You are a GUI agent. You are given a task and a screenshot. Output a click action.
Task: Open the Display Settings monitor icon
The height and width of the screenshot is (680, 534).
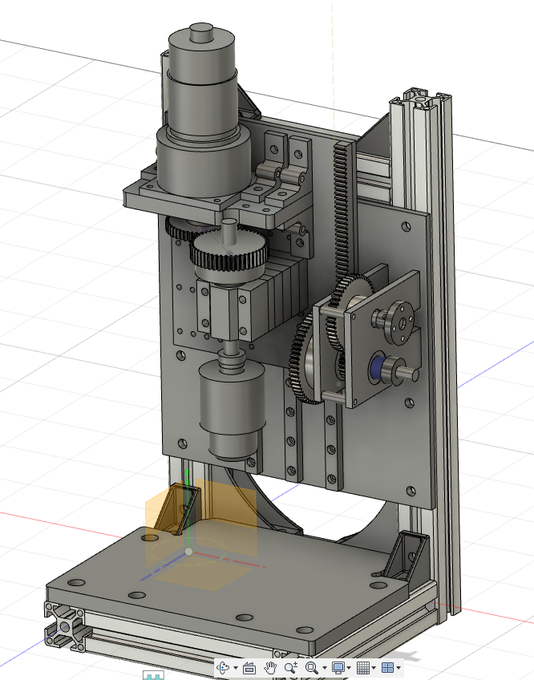point(338,667)
